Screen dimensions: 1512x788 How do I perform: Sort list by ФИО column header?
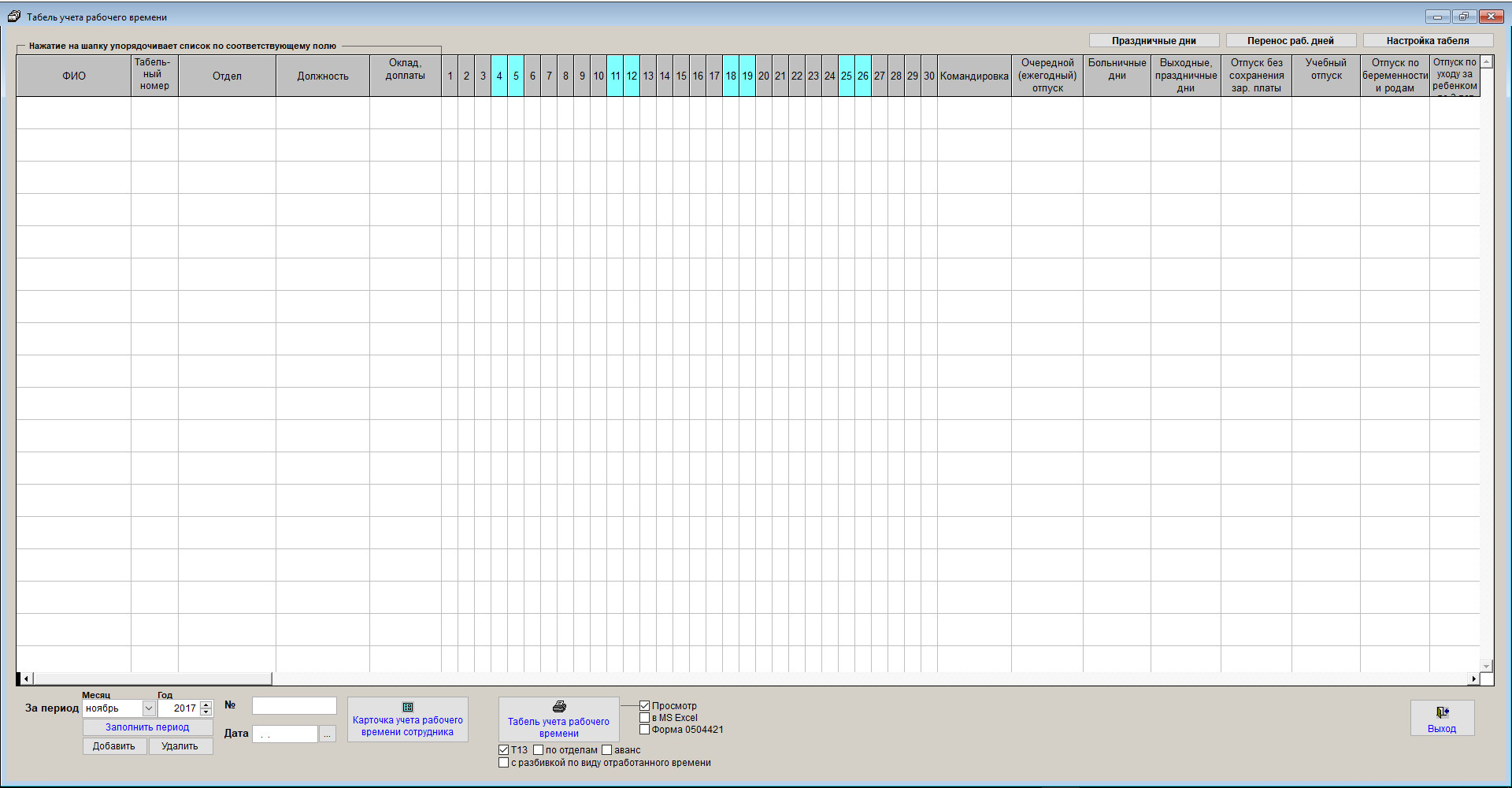tap(74, 76)
